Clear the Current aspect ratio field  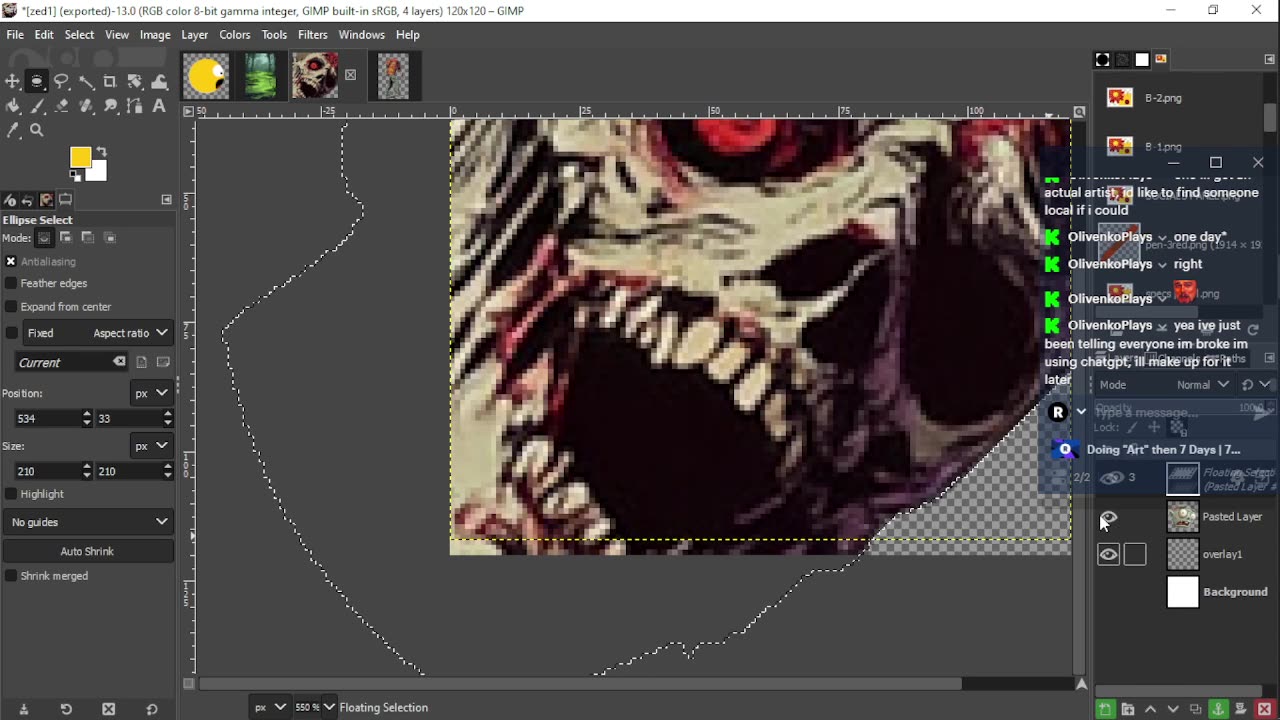point(119,362)
